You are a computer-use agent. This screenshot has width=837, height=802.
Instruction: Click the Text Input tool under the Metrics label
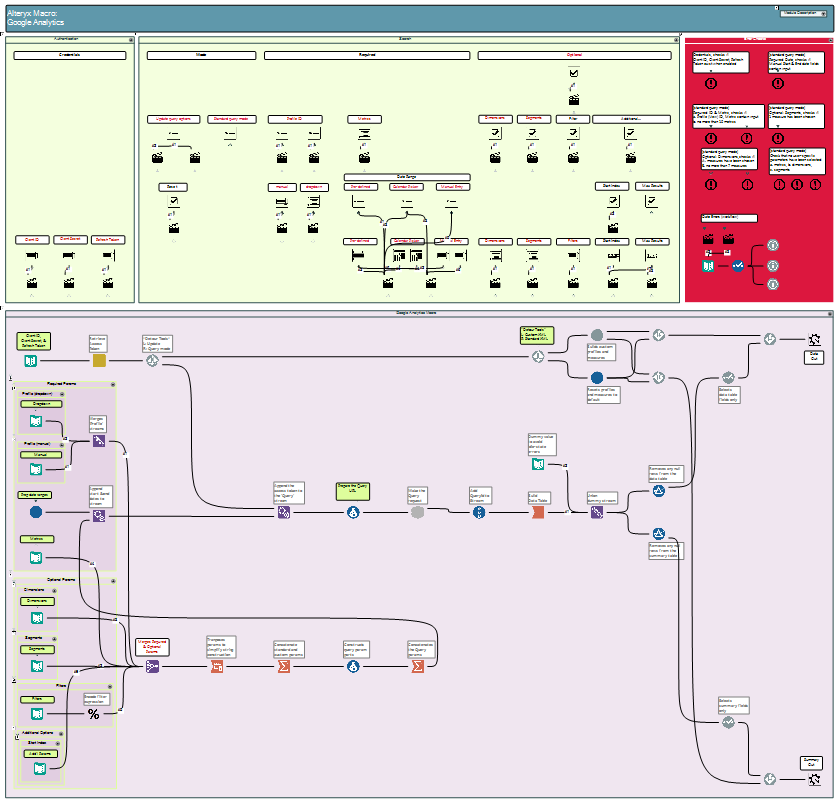[36, 557]
